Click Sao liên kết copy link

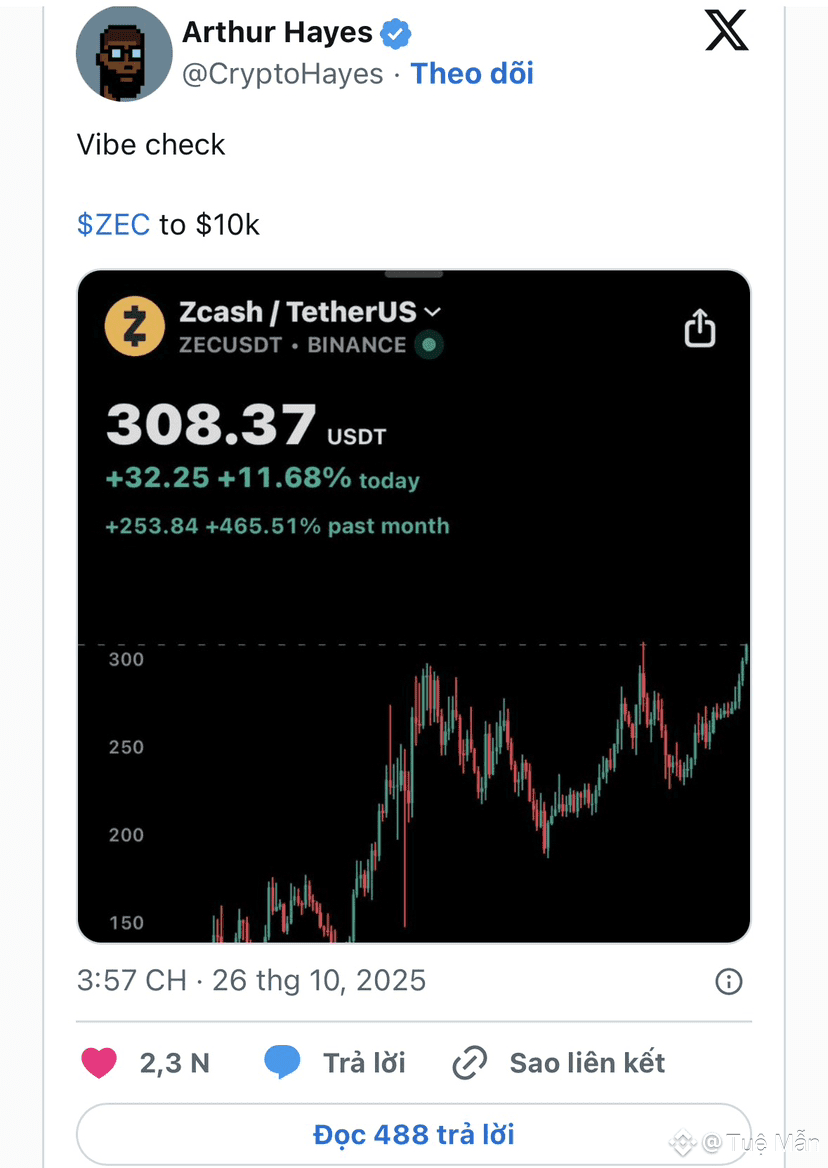coord(587,1062)
